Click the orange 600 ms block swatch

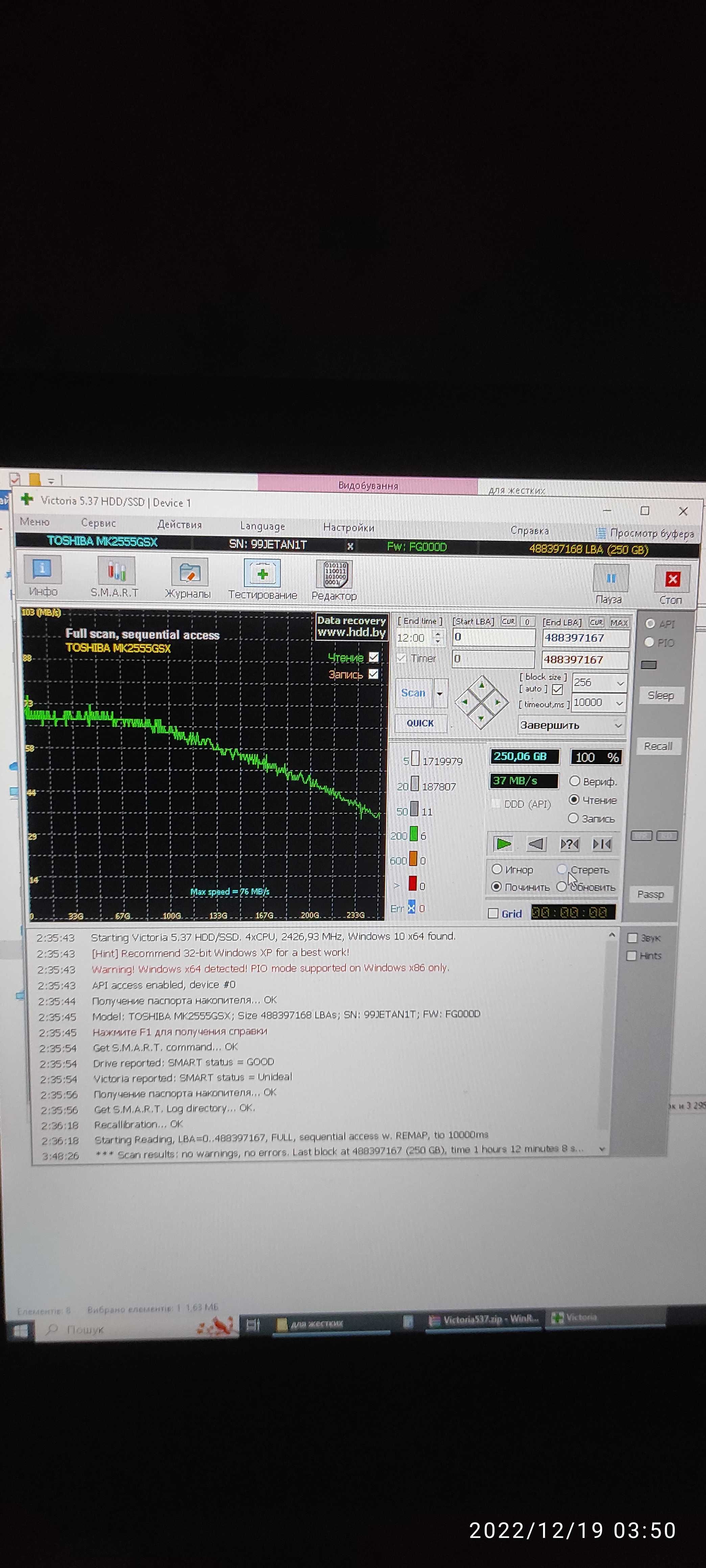pos(413,859)
